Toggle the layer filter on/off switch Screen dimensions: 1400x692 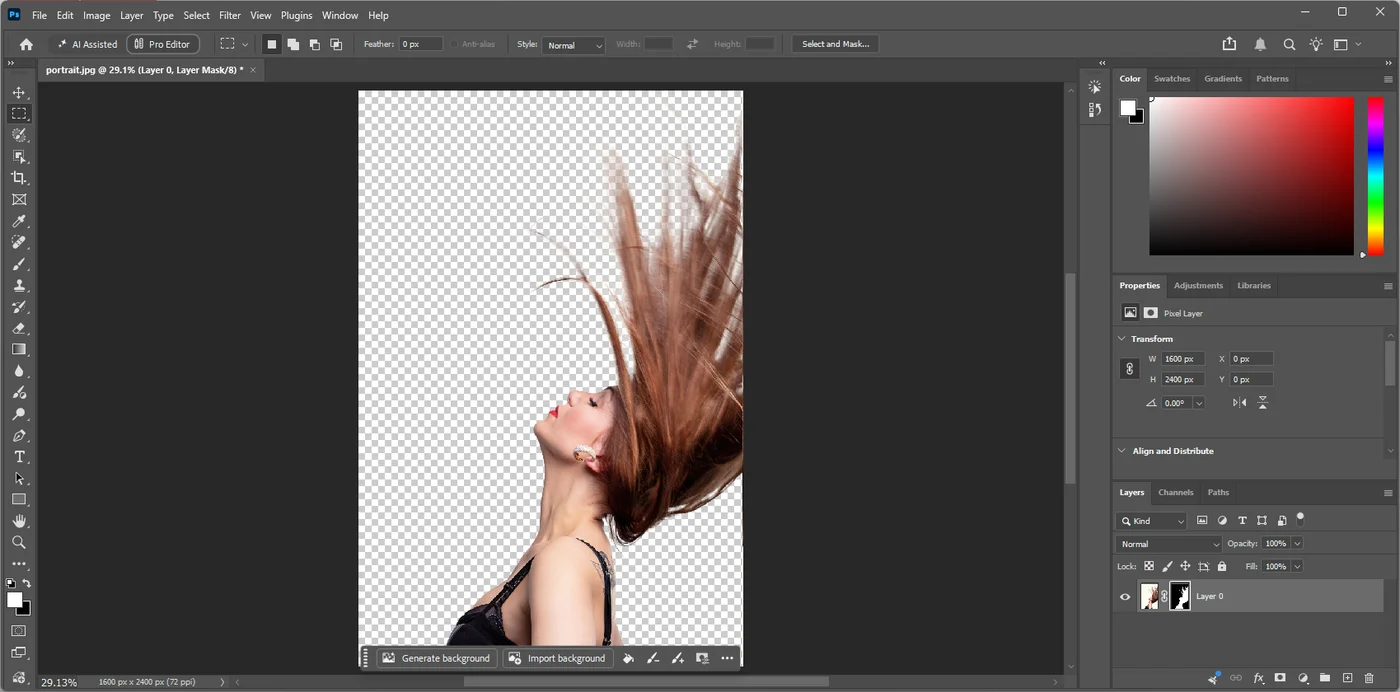point(1300,518)
